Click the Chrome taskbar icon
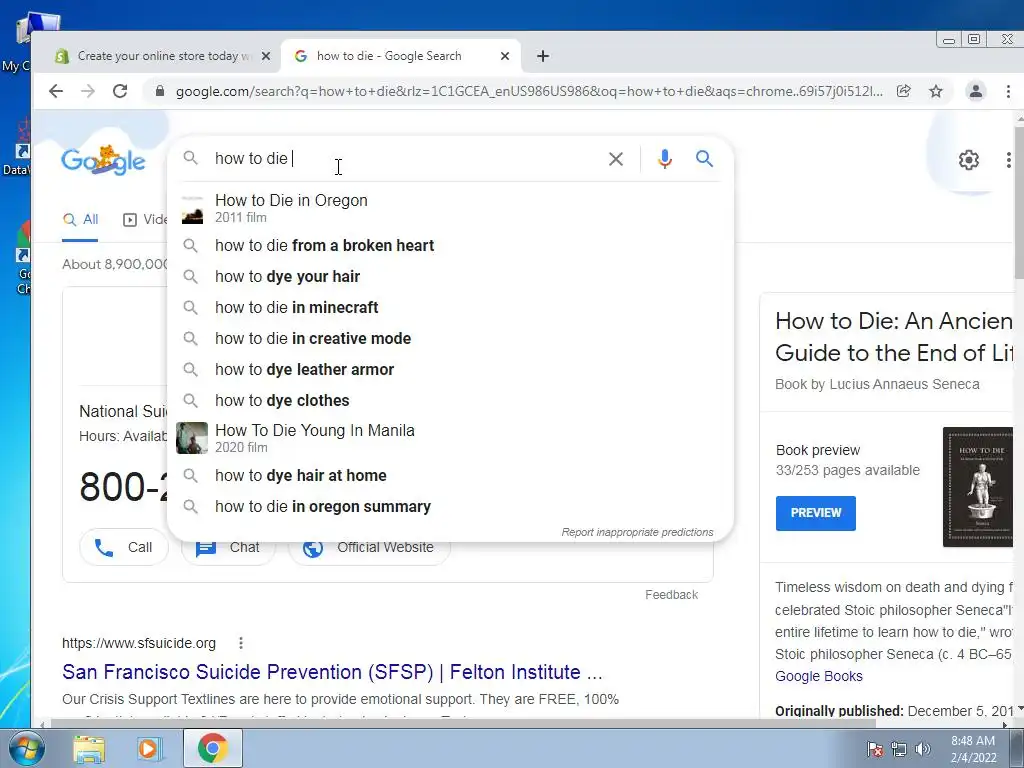This screenshot has height=768, width=1024. pos(213,748)
